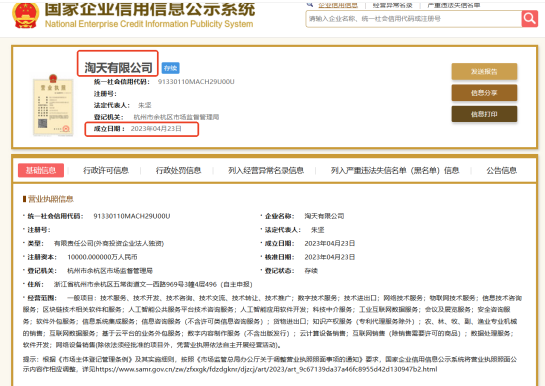Screen dimensions: 545x386
Task: Click the 统一社会信用代码 label in the header card
Action: [122, 82]
